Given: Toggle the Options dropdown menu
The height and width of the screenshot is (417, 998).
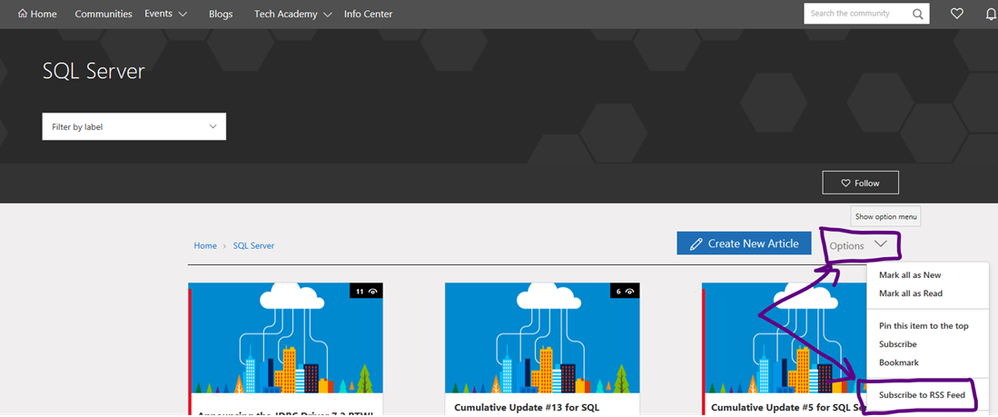Looking at the screenshot, I should 859,245.
